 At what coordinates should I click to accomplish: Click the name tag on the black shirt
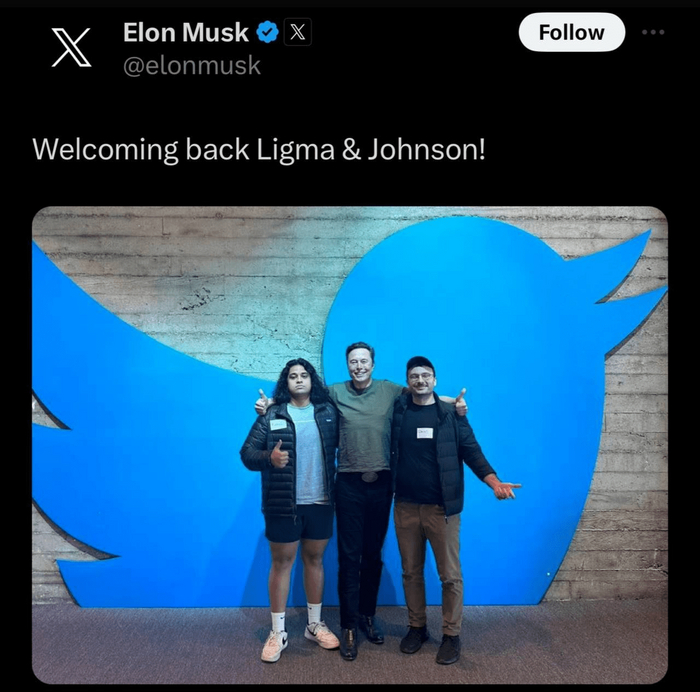tap(425, 433)
